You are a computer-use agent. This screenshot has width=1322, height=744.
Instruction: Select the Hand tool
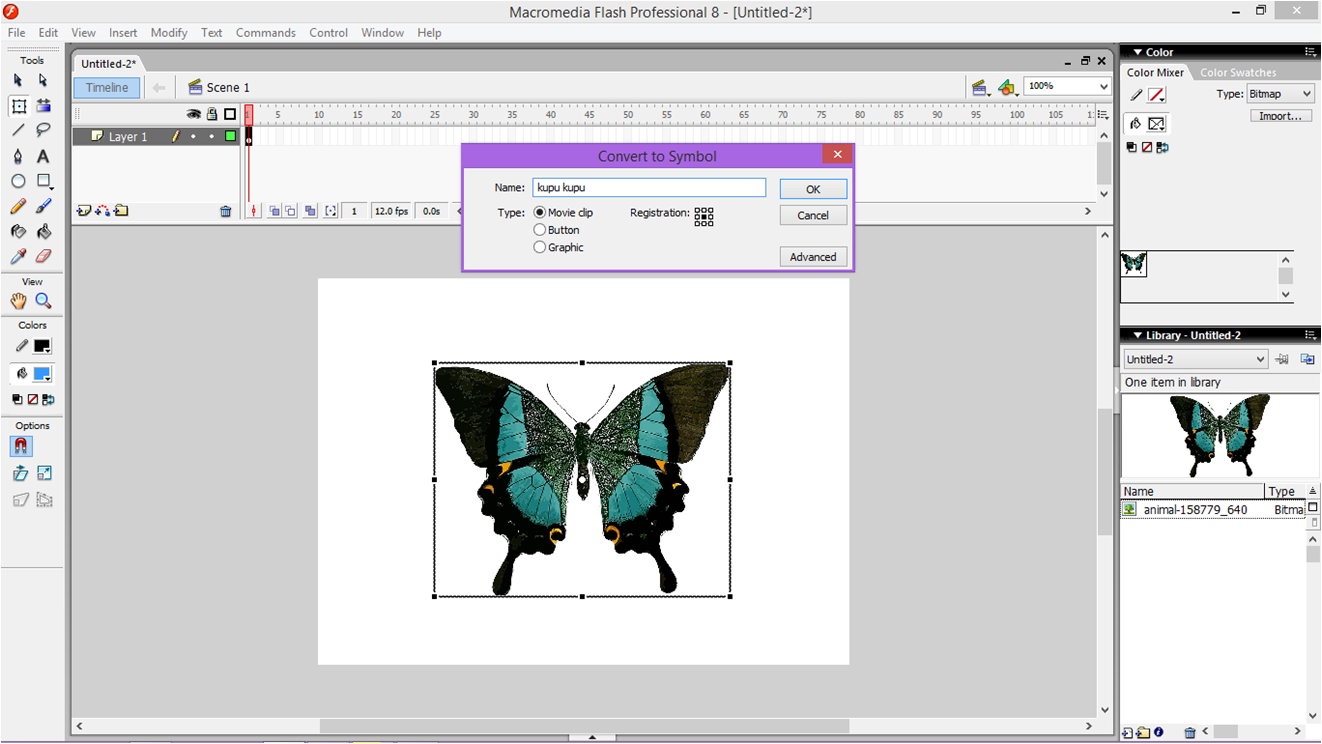coord(18,300)
